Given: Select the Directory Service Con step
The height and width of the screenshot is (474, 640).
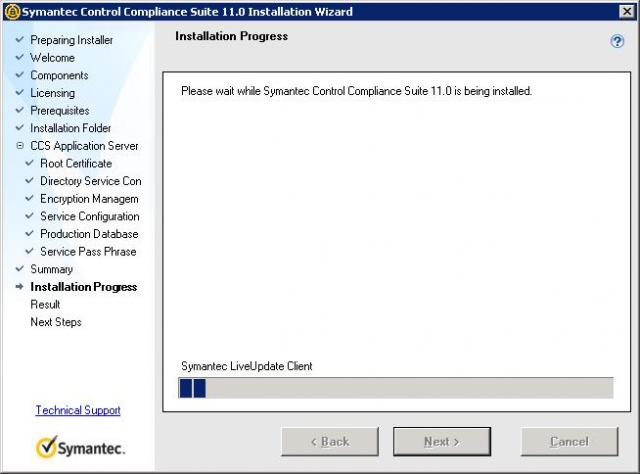Looking at the screenshot, I should [91, 181].
